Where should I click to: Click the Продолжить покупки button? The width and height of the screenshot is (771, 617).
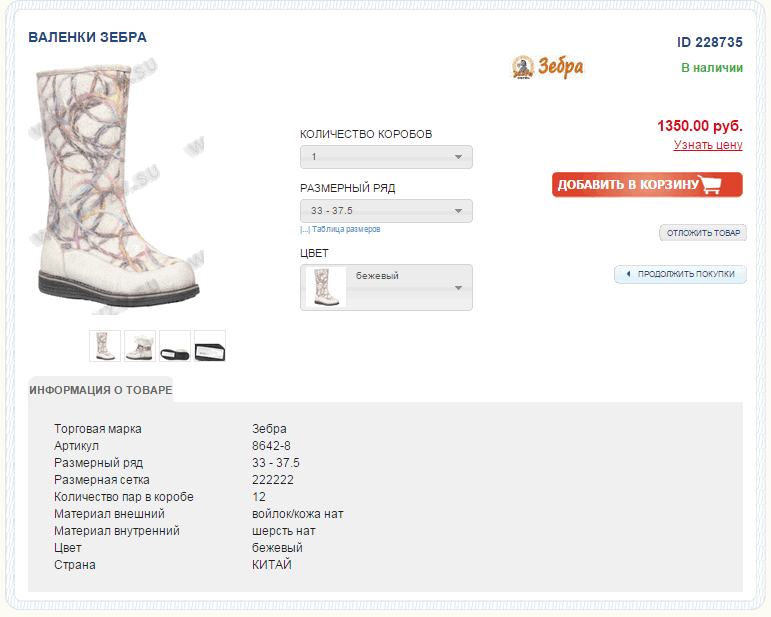681,274
